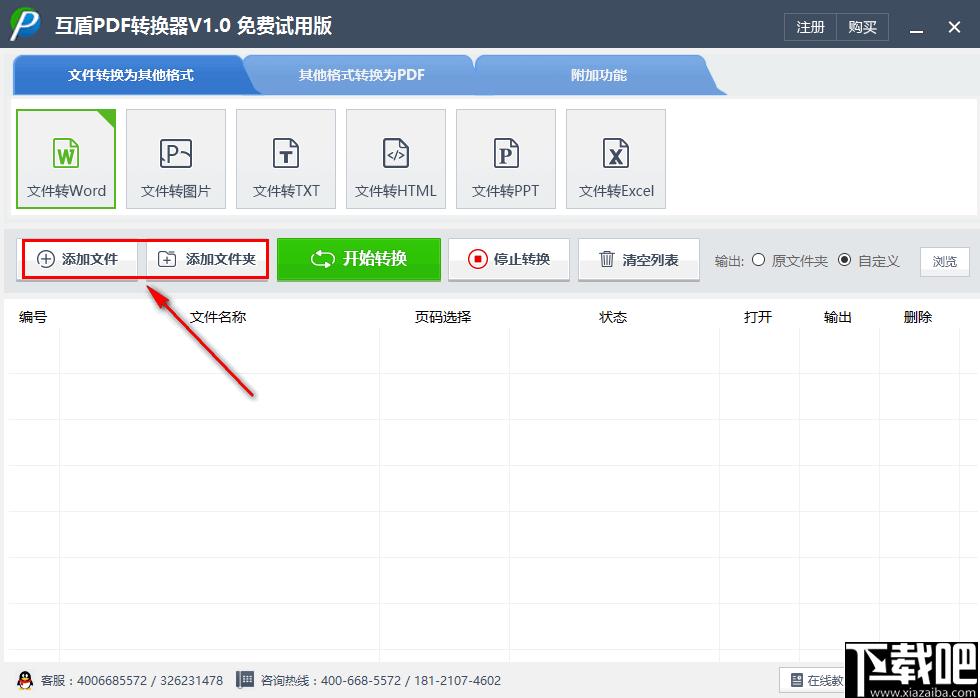This screenshot has height=698, width=980.
Task: Choose 原文件夹 output radio button
Action: (x=758, y=260)
